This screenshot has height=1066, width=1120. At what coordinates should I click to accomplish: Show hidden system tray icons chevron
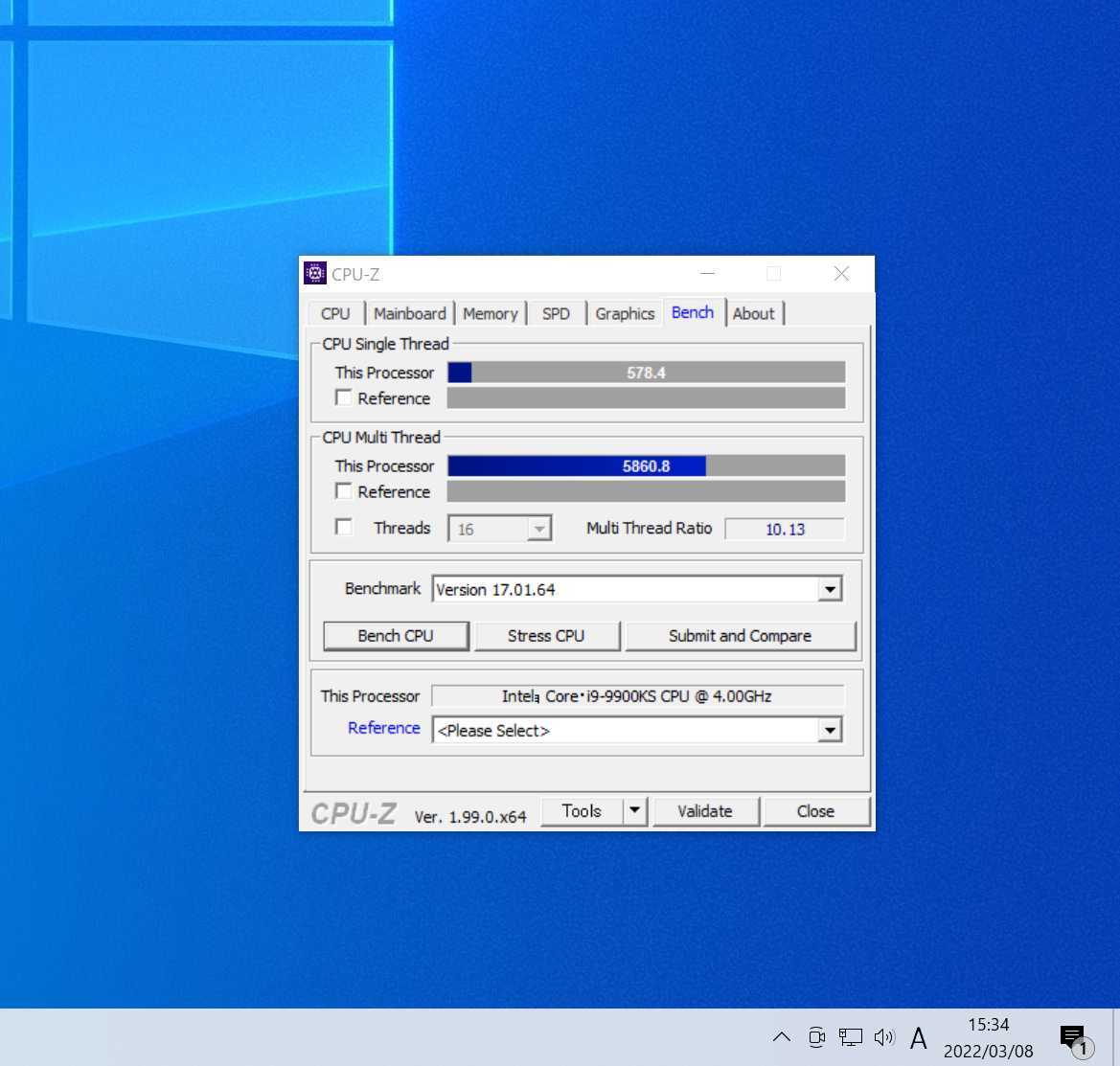[x=782, y=1036]
